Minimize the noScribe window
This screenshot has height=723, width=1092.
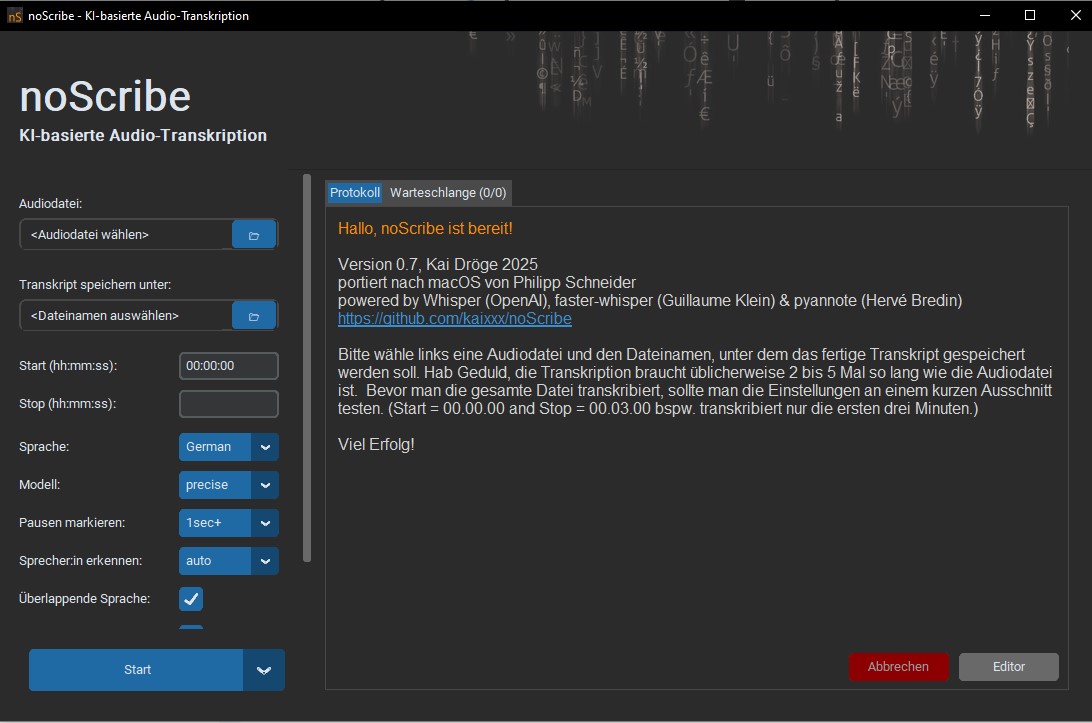(x=983, y=15)
